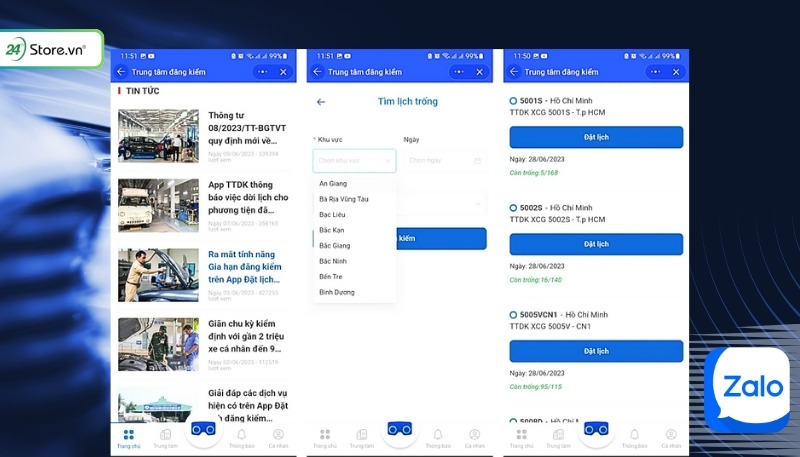
Task: Open the Chọn ngày date field
Action: (x=445, y=161)
